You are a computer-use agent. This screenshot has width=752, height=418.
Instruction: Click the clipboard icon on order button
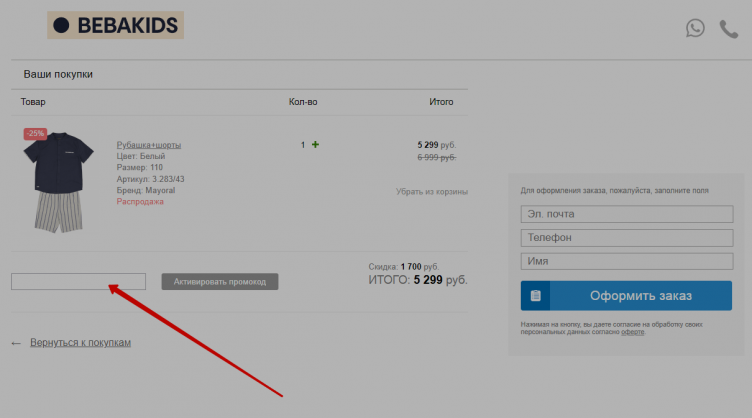click(536, 296)
